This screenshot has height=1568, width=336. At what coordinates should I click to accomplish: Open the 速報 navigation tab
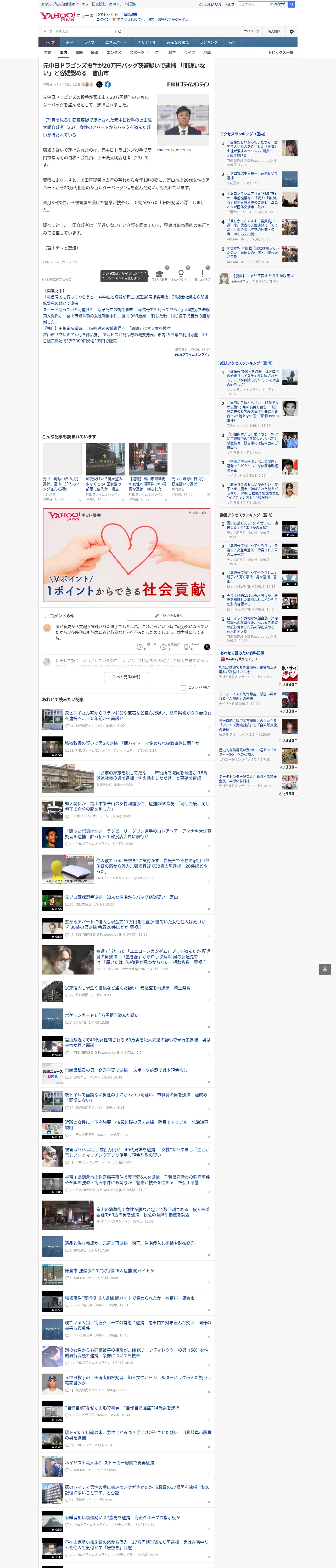(x=69, y=43)
